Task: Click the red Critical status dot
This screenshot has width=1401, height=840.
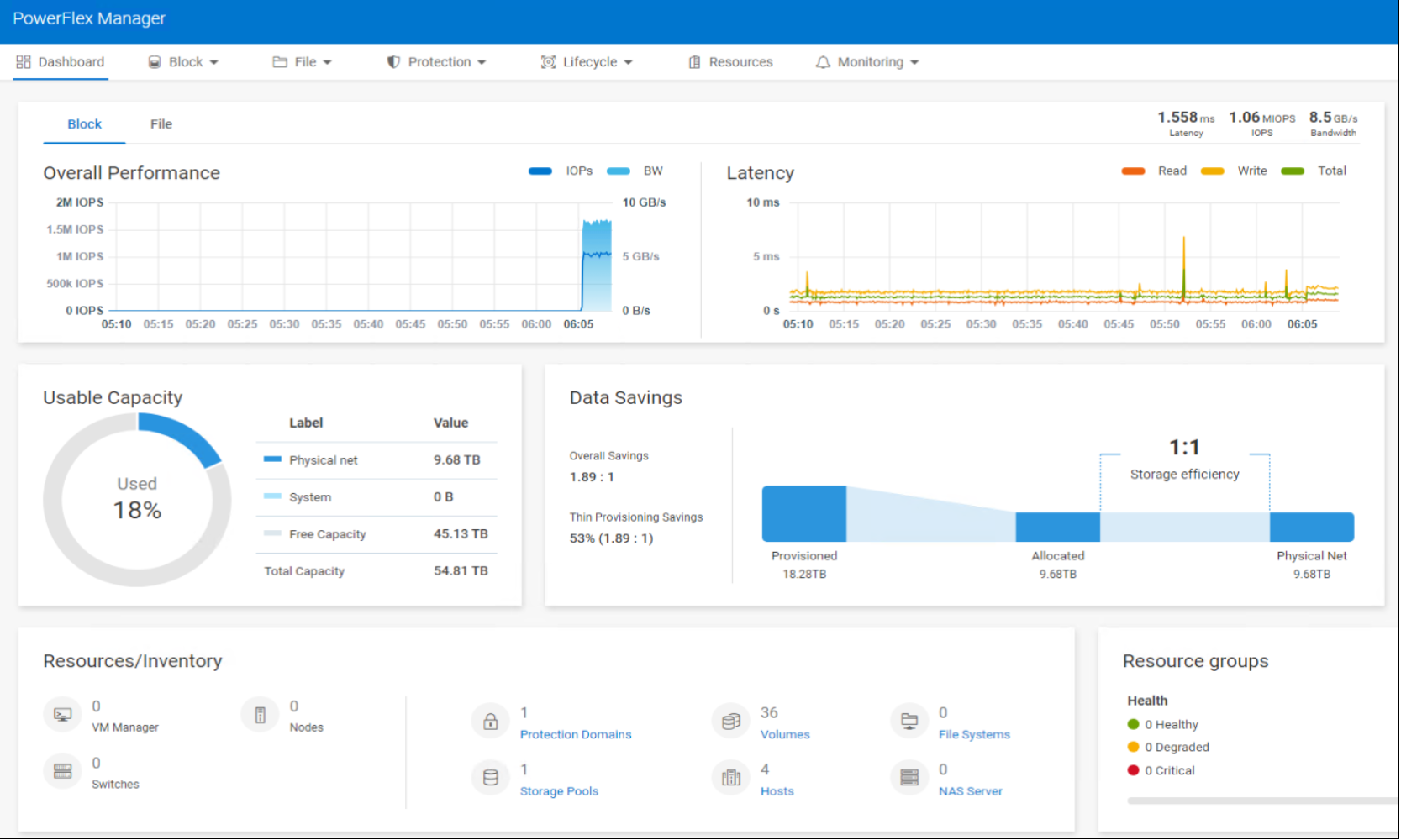Action: pos(1134,771)
